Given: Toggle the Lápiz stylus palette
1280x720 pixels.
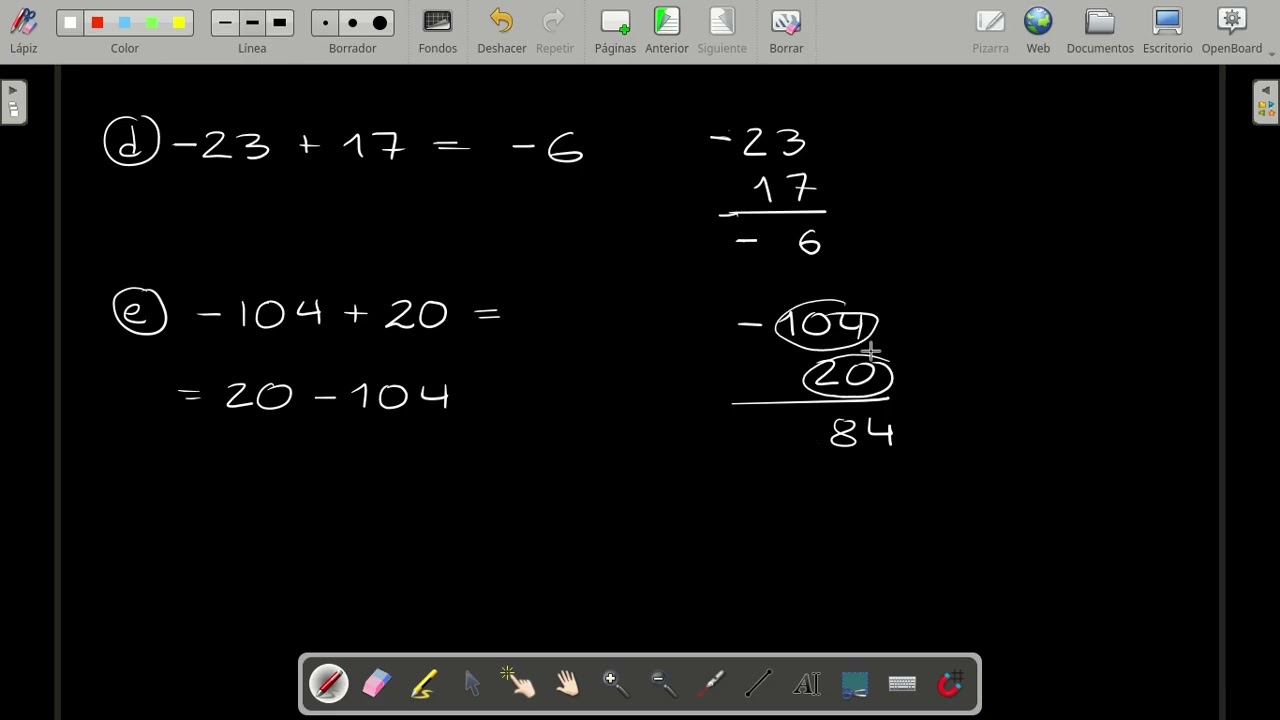Looking at the screenshot, I should coord(23,31).
